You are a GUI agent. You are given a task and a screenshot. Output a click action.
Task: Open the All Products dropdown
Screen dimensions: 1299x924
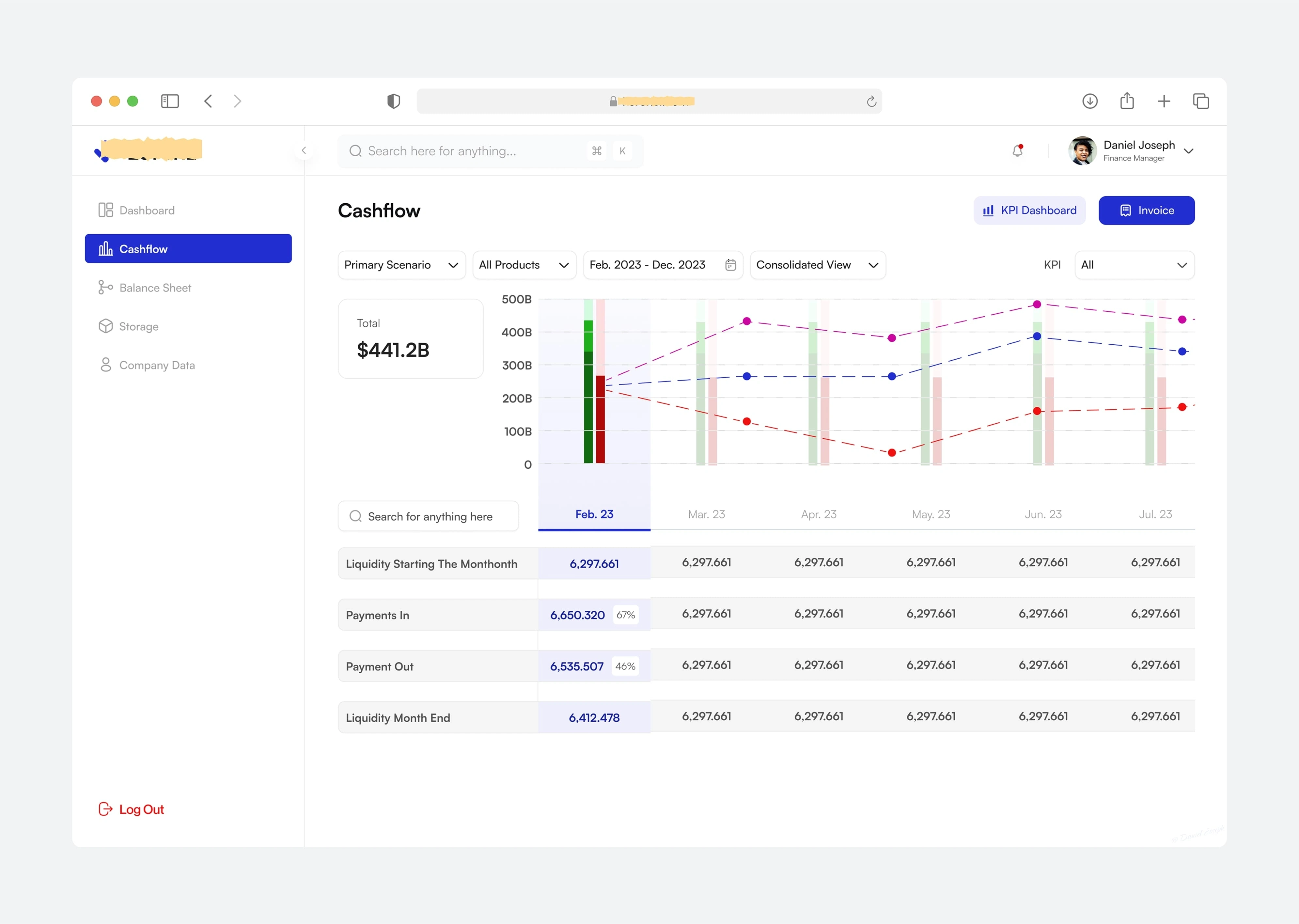[x=524, y=265]
